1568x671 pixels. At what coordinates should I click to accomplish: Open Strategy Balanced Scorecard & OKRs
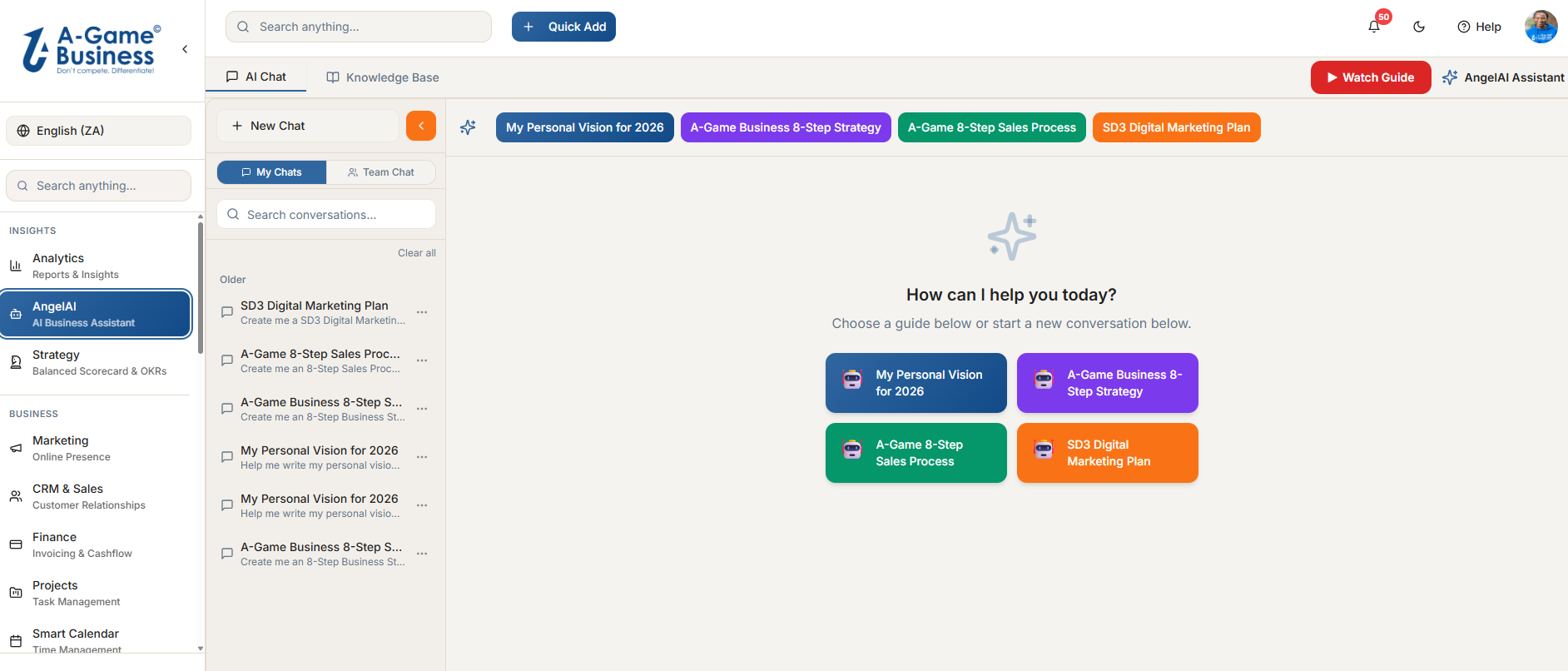pos(97,362)
